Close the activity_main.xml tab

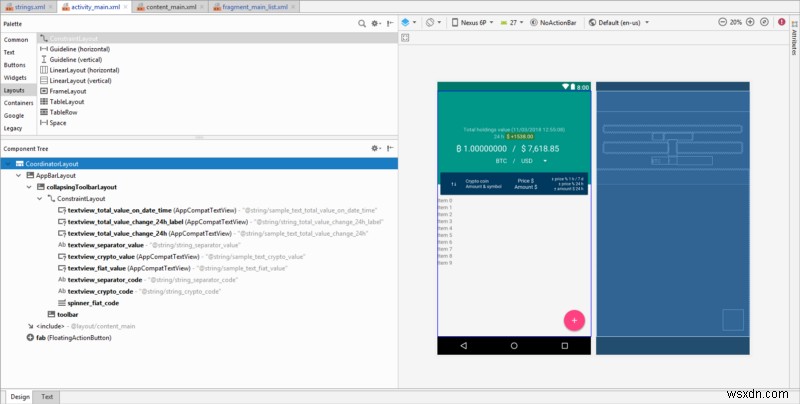click(126, 7)
